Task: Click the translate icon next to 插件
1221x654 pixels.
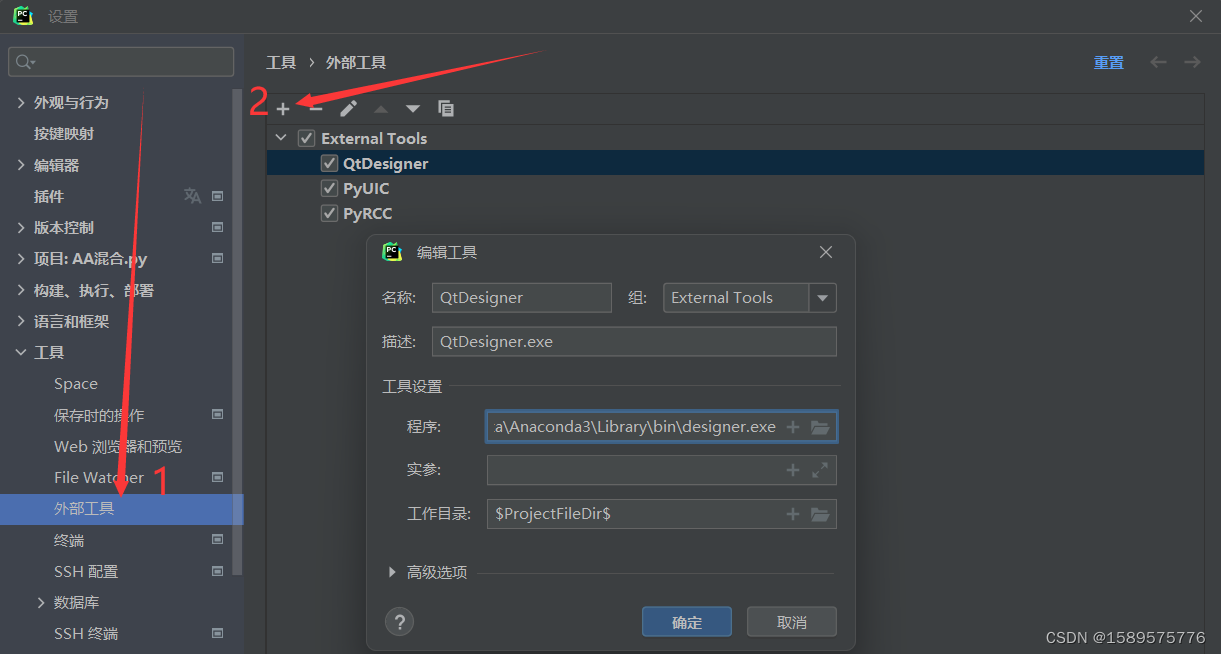Action: point(192,196)
